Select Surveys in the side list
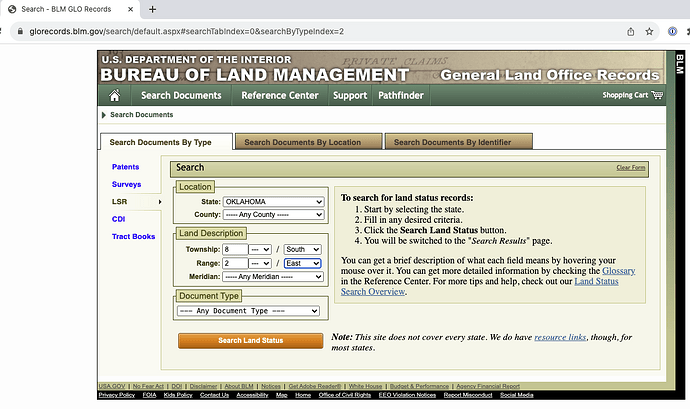Screen dimensions: 690x409 pos(126,184)
